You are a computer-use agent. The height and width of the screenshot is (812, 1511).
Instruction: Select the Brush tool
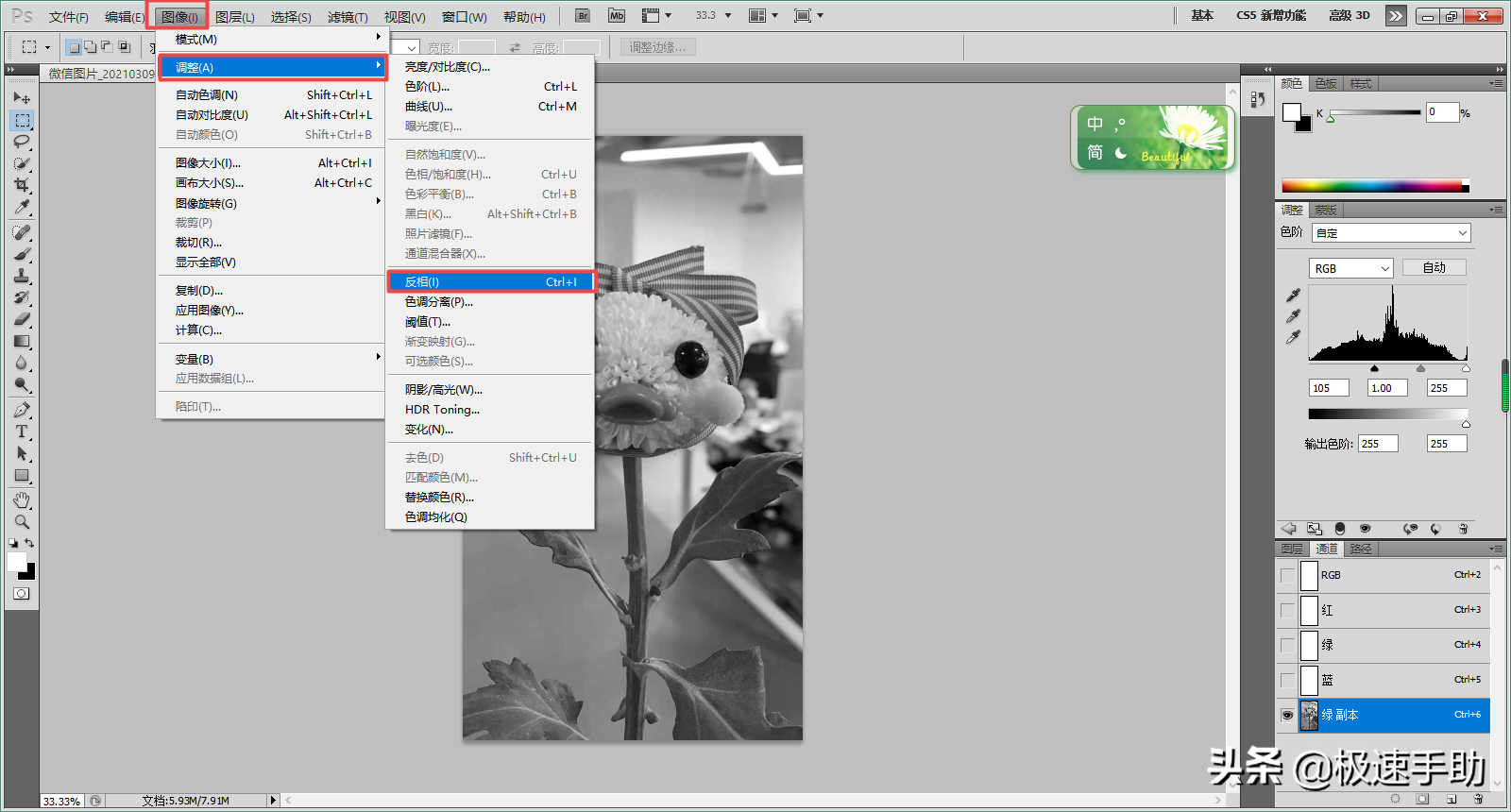point(22,254)
